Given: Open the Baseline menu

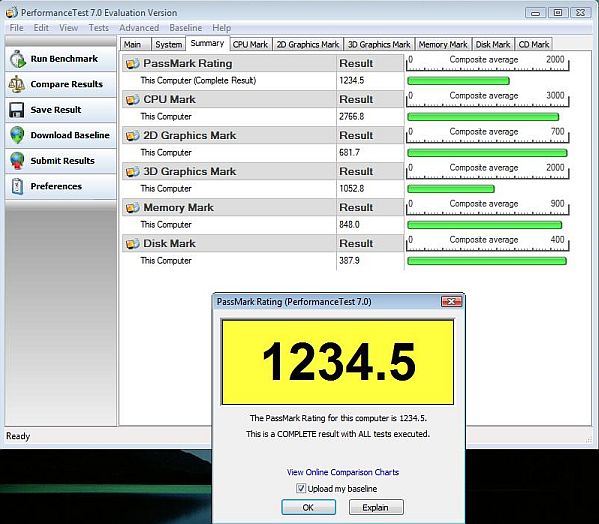Looking at the screenshot, I should point(186,28).
